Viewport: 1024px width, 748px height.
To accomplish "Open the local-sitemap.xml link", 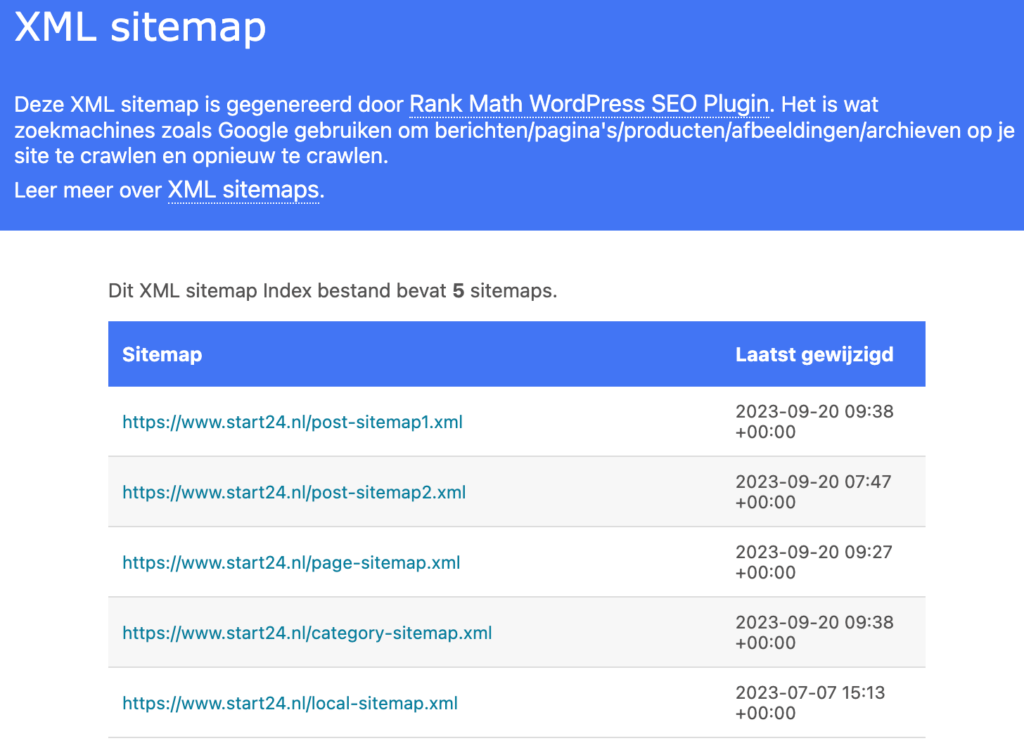I will click(288, 703).
